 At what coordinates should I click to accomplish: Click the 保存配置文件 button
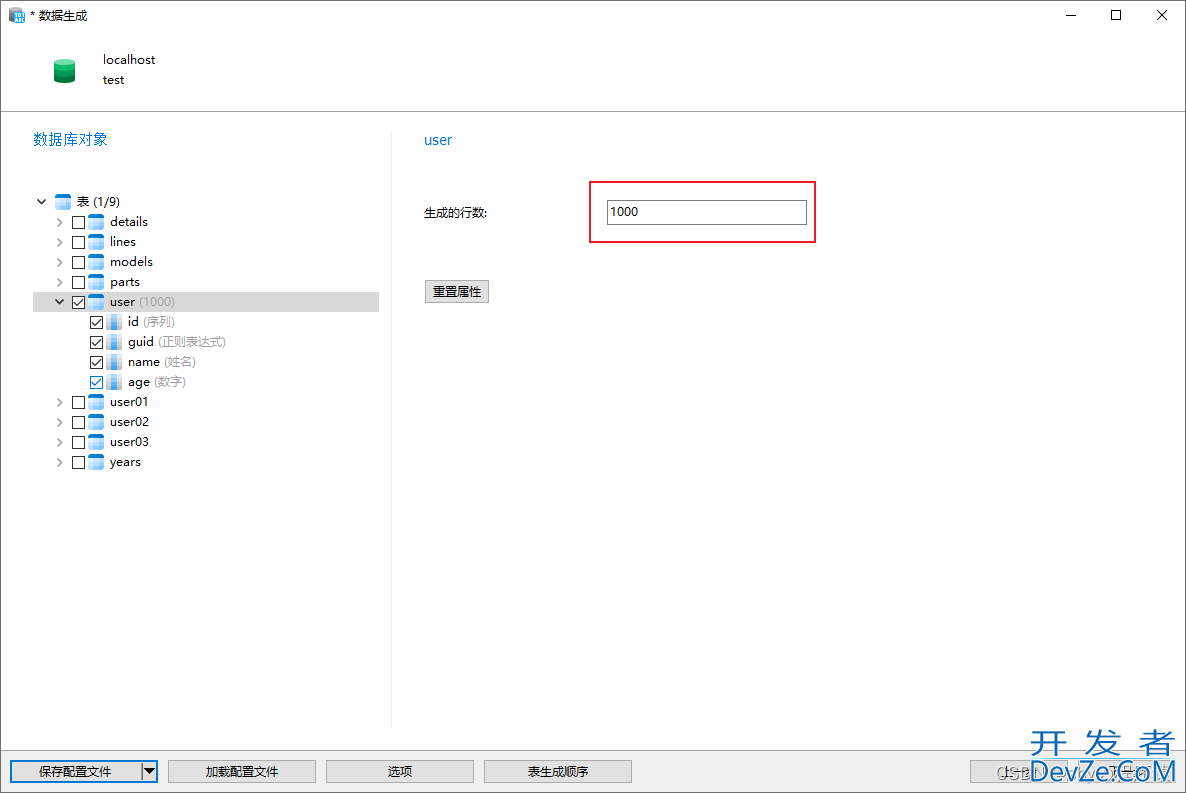[x=76, y=771]
